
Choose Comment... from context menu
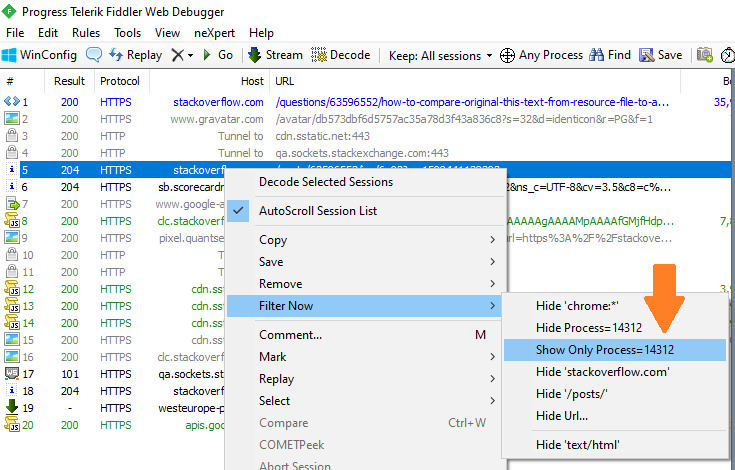click(x=366, y=335)
